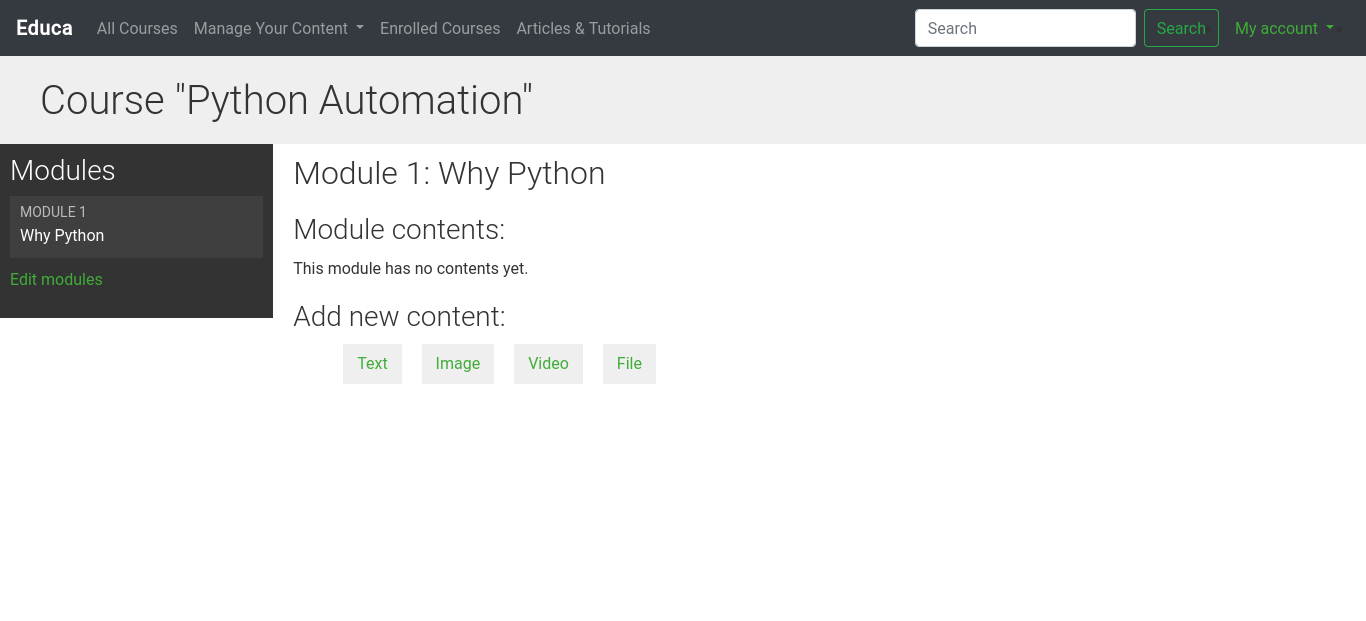Open the Educa home logo link
This screenshot has height=621, width=1366.
(x=44, y=28)
